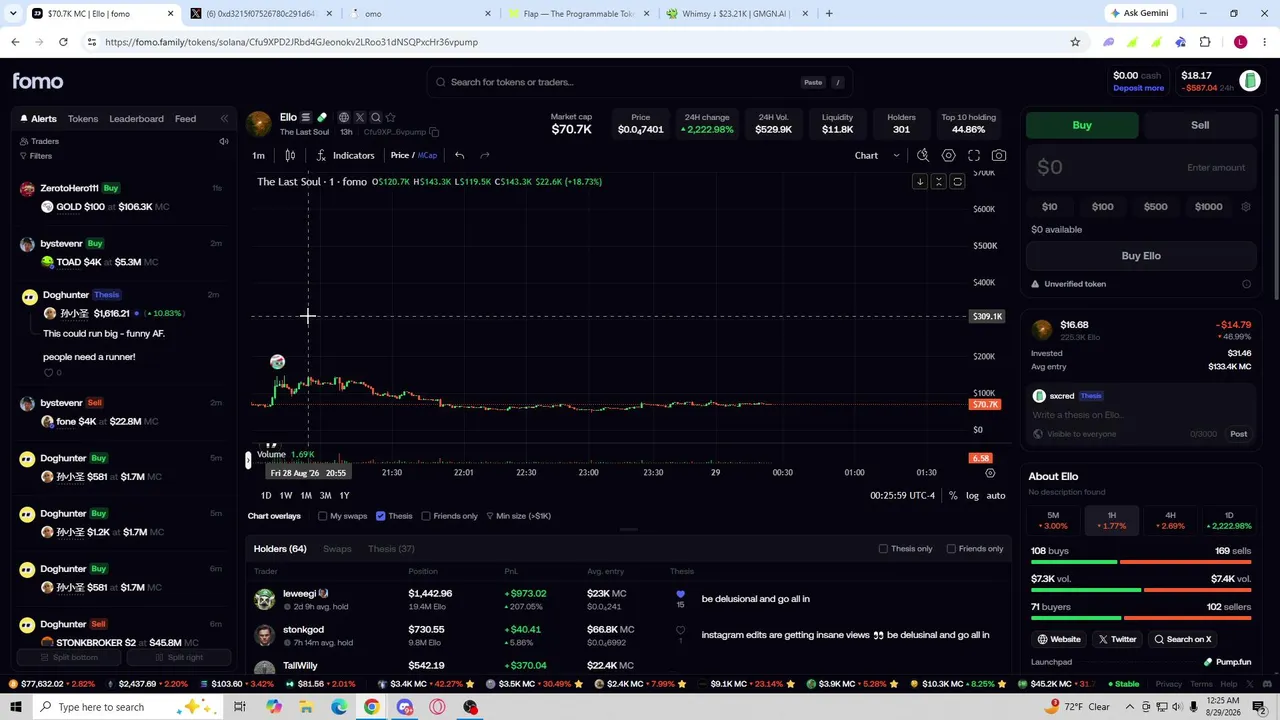Open the Indicators panel
Image resolution: width=1280 pixels, height=720 pixels.
click(345, 155)
